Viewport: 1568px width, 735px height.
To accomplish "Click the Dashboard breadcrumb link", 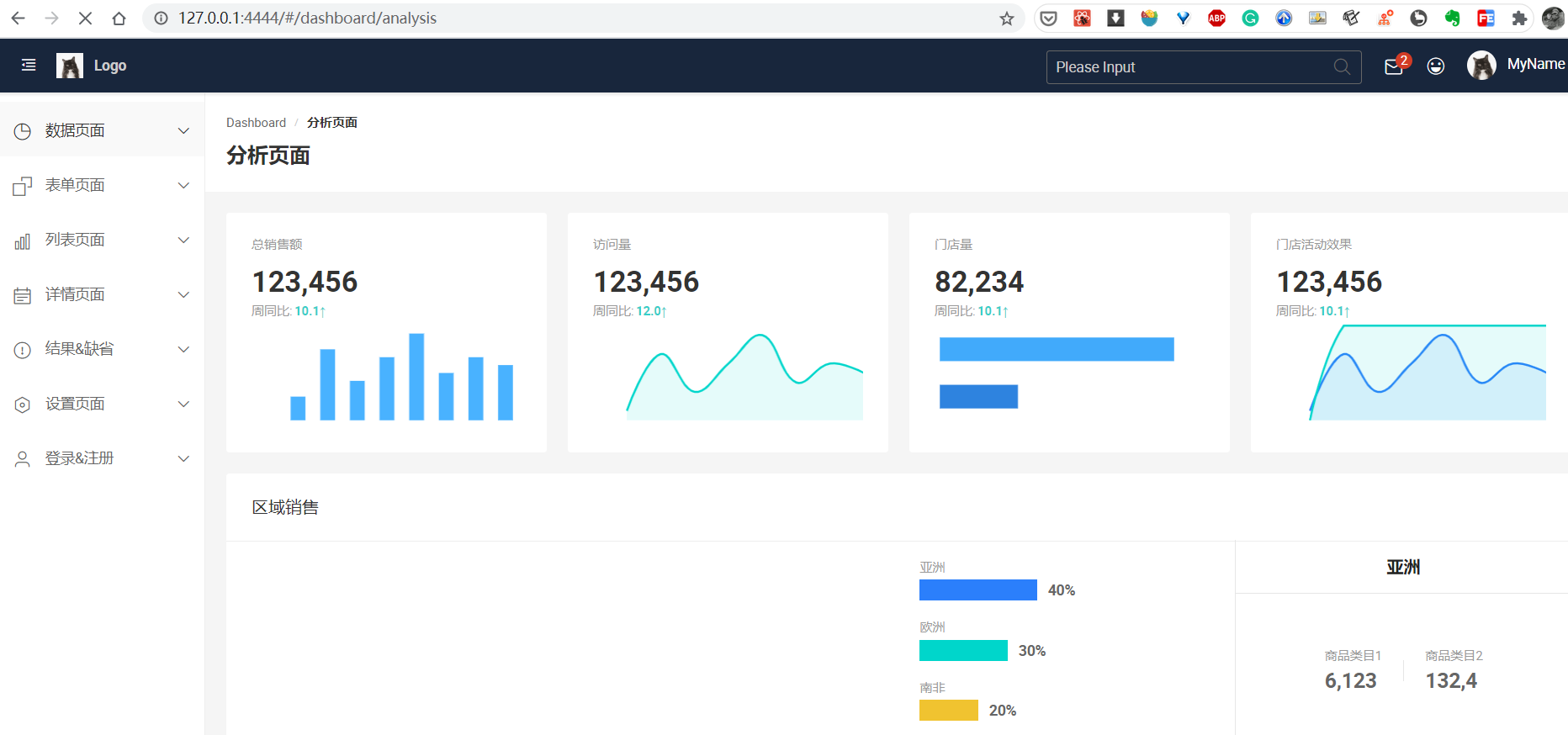I will pos(256,123).
